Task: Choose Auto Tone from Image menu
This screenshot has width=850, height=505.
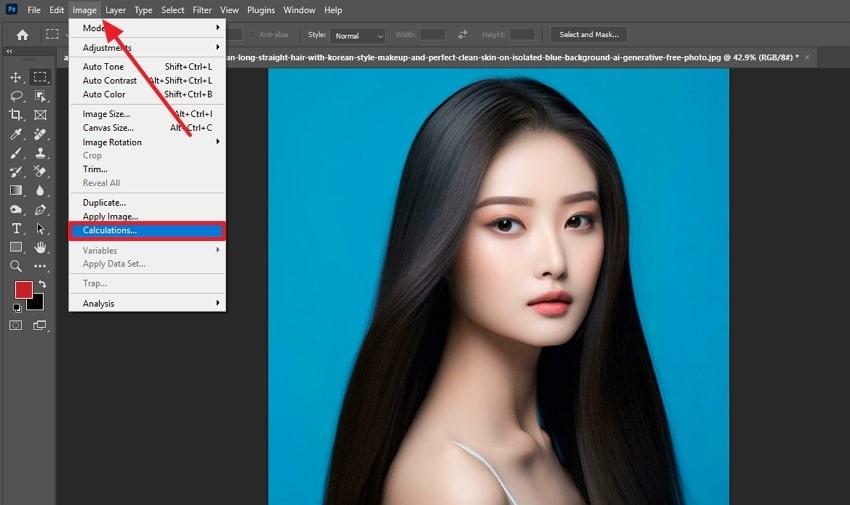Action: [x=147, y=67]
